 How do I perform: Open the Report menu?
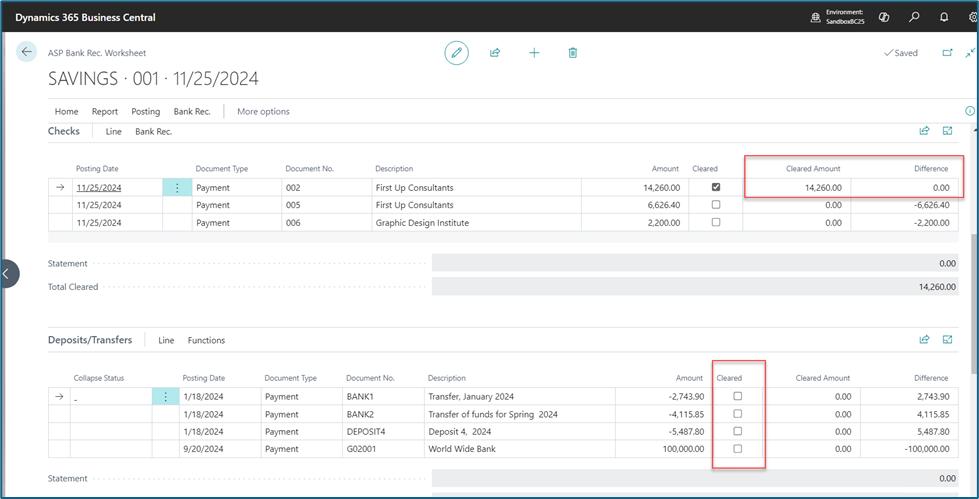[x=105, y=112]
